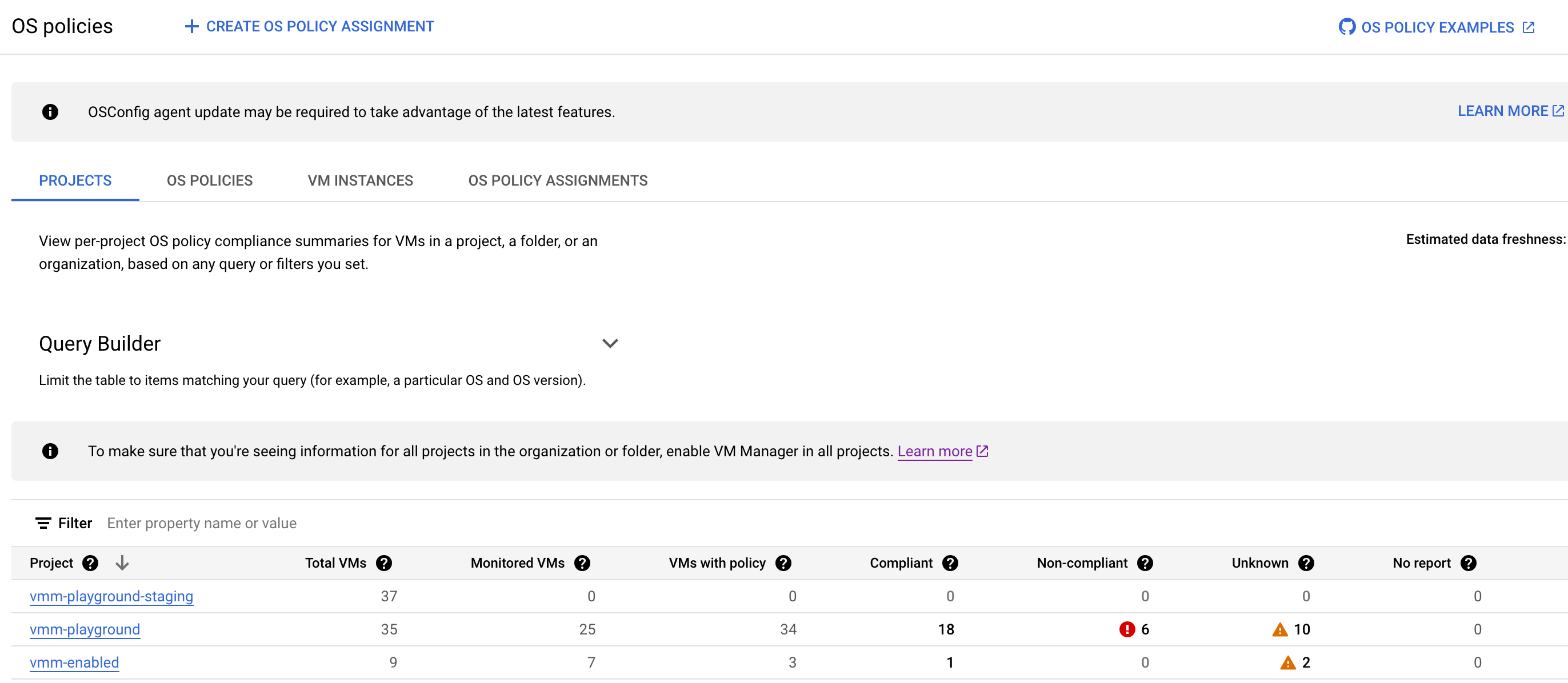Click the info icon in the OSConfig agent banner
The height and width of the screenshot is (683, 1568).
(51, 111)
